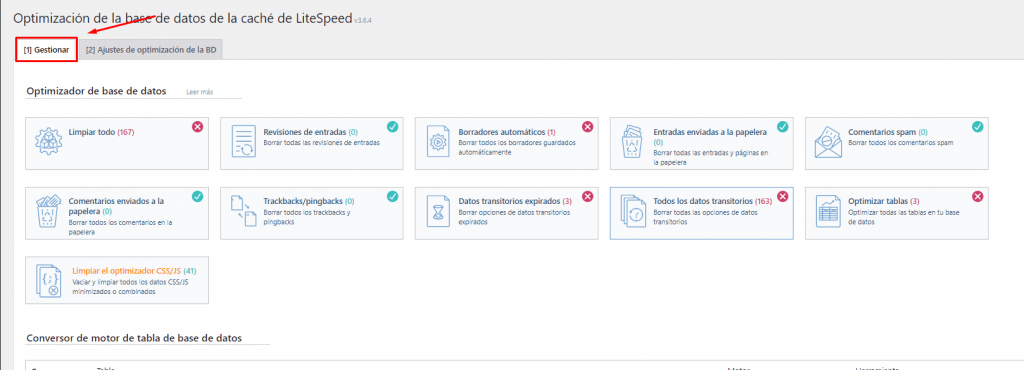Viewport: 1024px width, 370px height.
Task: Click the LiteSpeed optimization page title
Action: tap(182, 18)
